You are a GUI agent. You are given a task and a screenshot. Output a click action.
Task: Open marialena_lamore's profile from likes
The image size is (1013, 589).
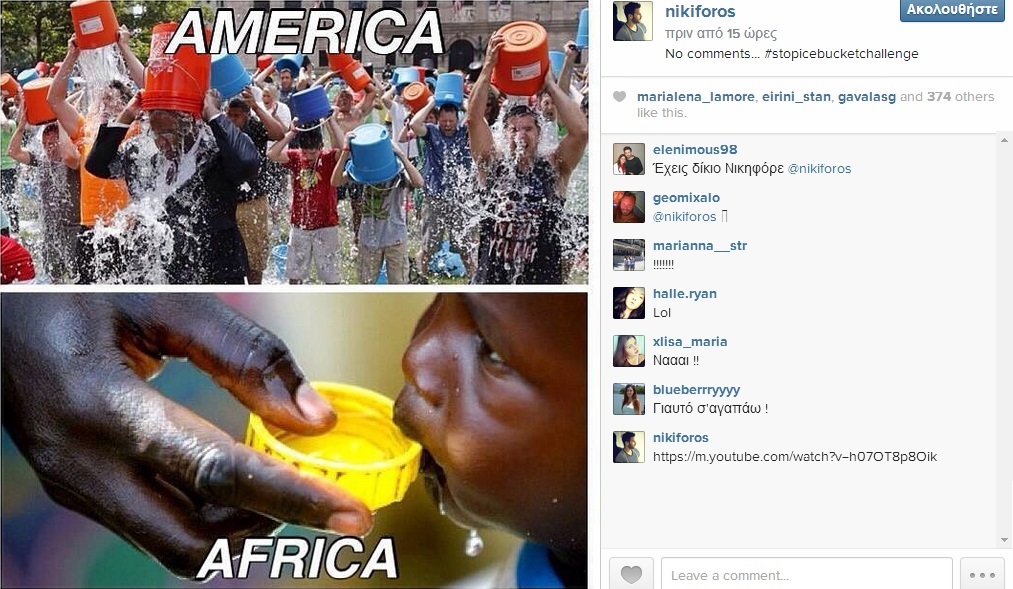tap(695, 97)
